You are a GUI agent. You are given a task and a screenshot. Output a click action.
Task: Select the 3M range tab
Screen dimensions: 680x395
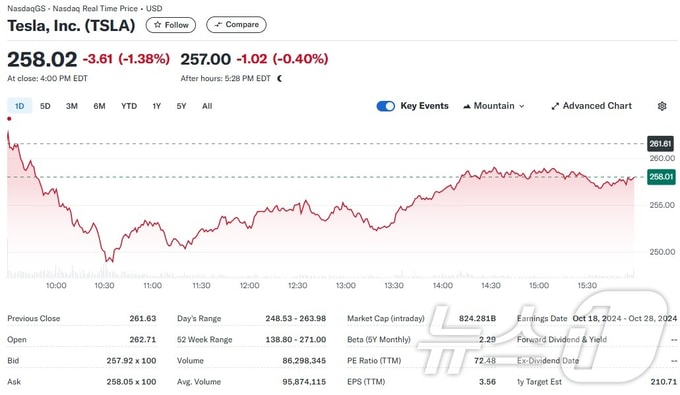[x=72, y=106]
